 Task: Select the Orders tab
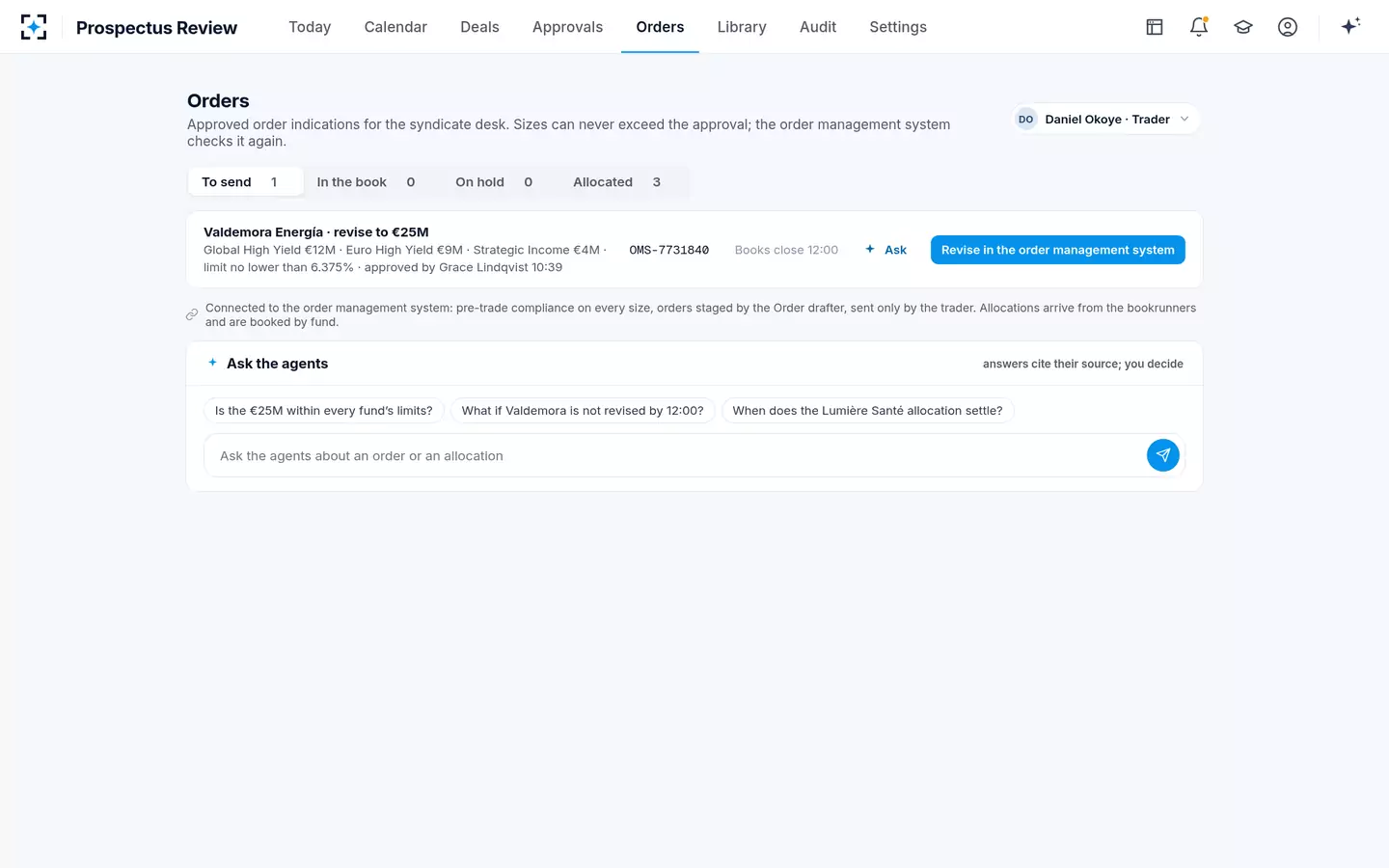pyautogui.click(x=660, y=27)
